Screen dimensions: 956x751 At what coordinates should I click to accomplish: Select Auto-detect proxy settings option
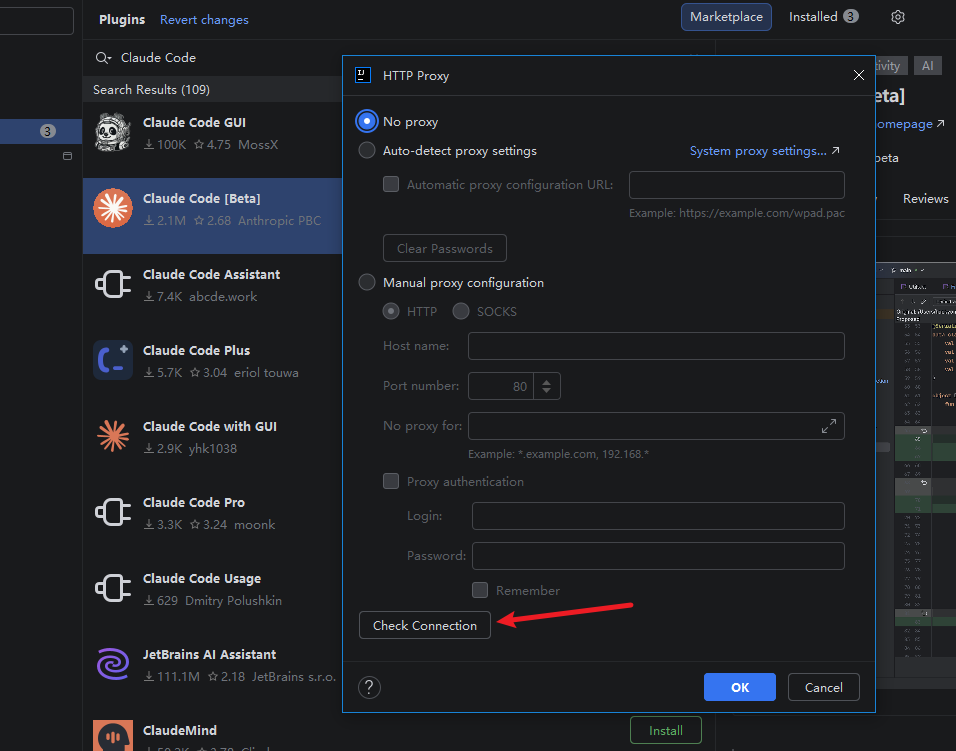pyautogui.click(x=366, y=151)
